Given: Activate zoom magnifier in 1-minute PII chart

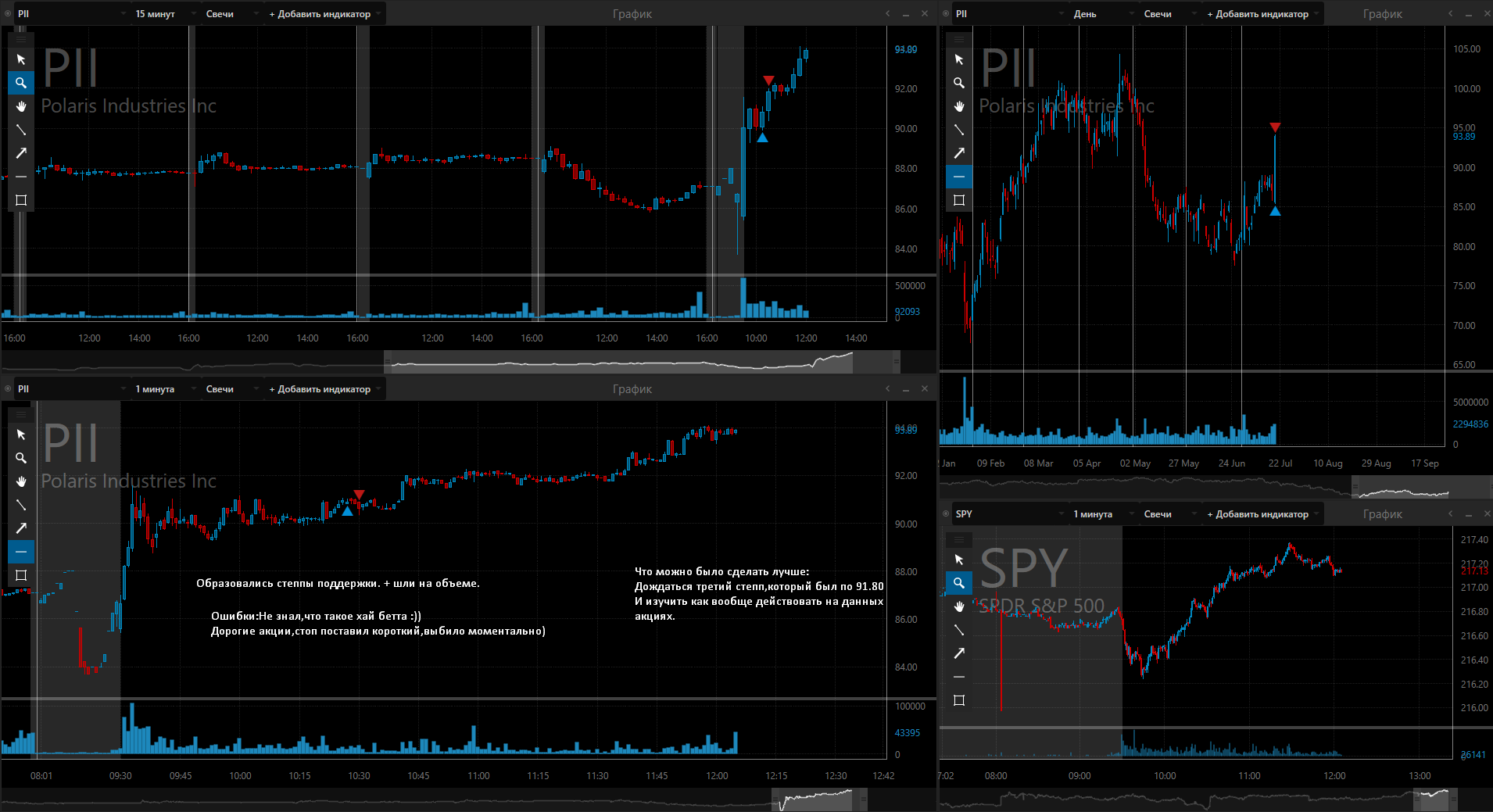Looking at the screenshot, I should (21, 458).
